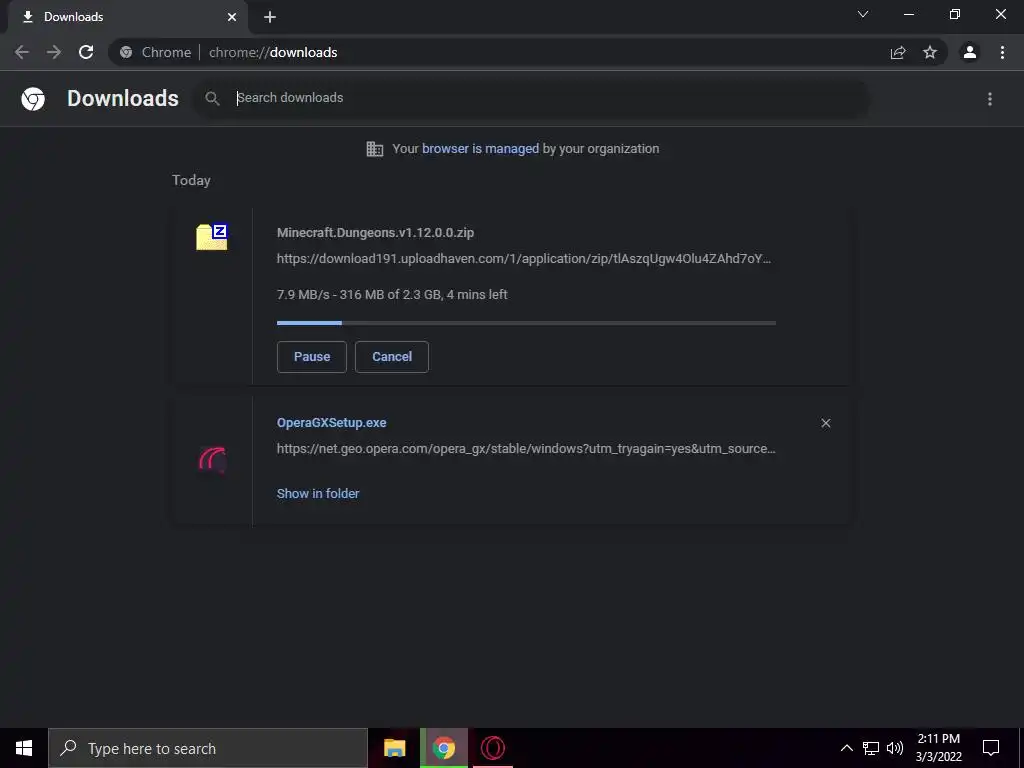Open the OperaGXSetup.exe file link
Viewport: 1024px width, 768px height.
pos(332,423)
